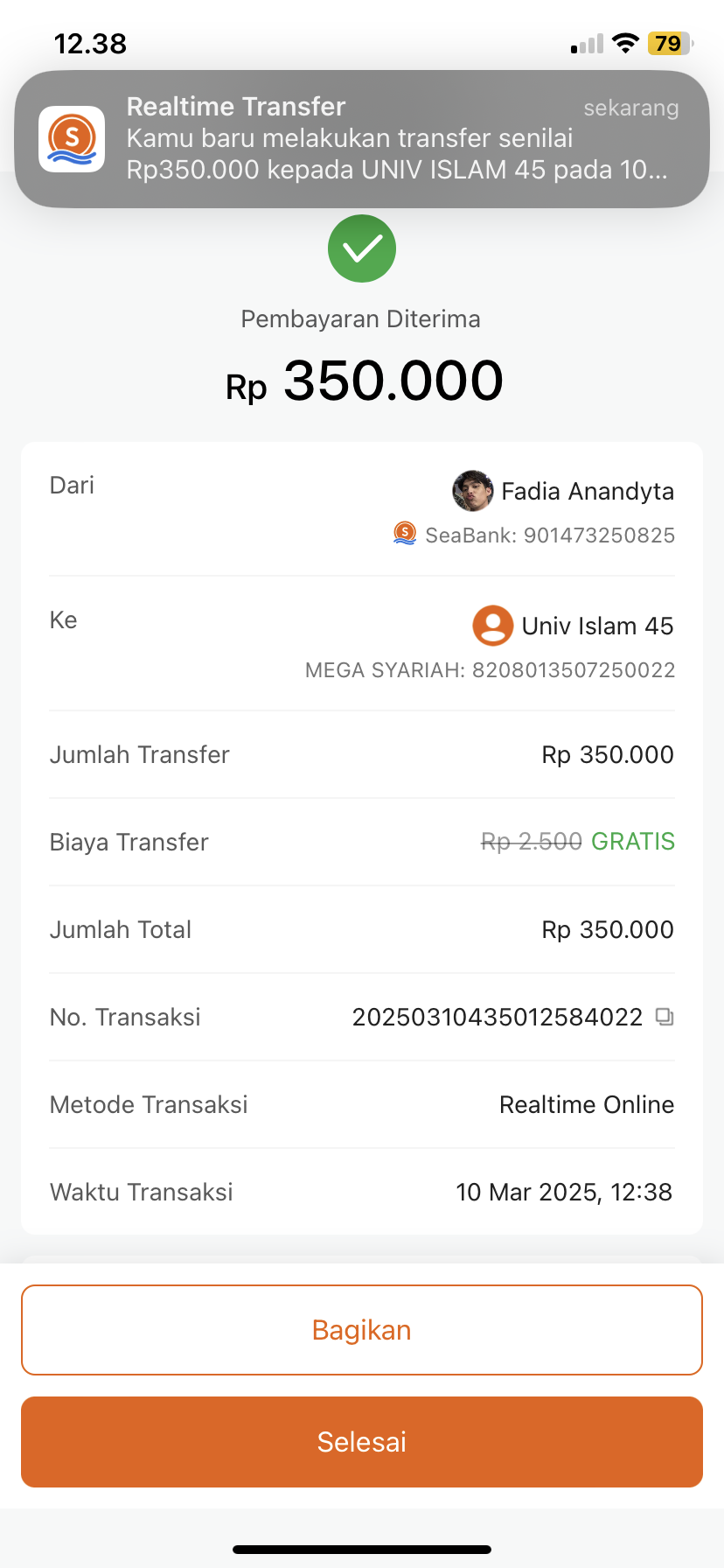This screenshot has width=724, height=1568.
Task: Tap the Wi-Fi status icon
Action: [x=625, y=43]
